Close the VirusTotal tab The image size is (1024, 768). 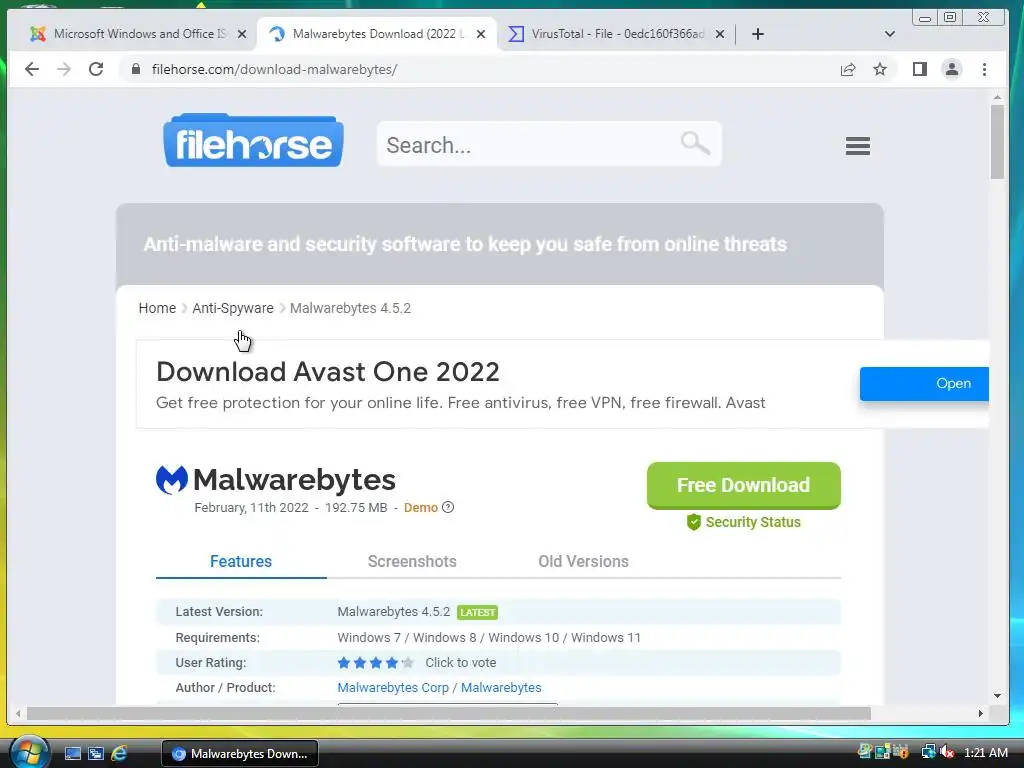[x=720, y=34]
